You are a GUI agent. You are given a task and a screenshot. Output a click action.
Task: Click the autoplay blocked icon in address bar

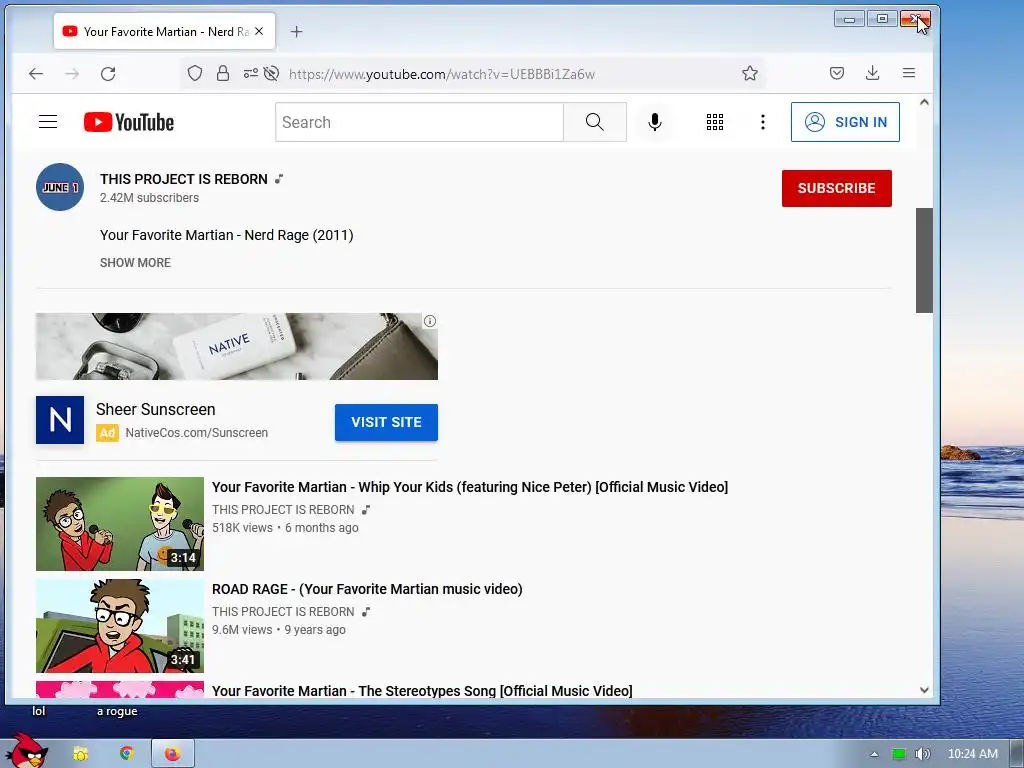(272, 73)
